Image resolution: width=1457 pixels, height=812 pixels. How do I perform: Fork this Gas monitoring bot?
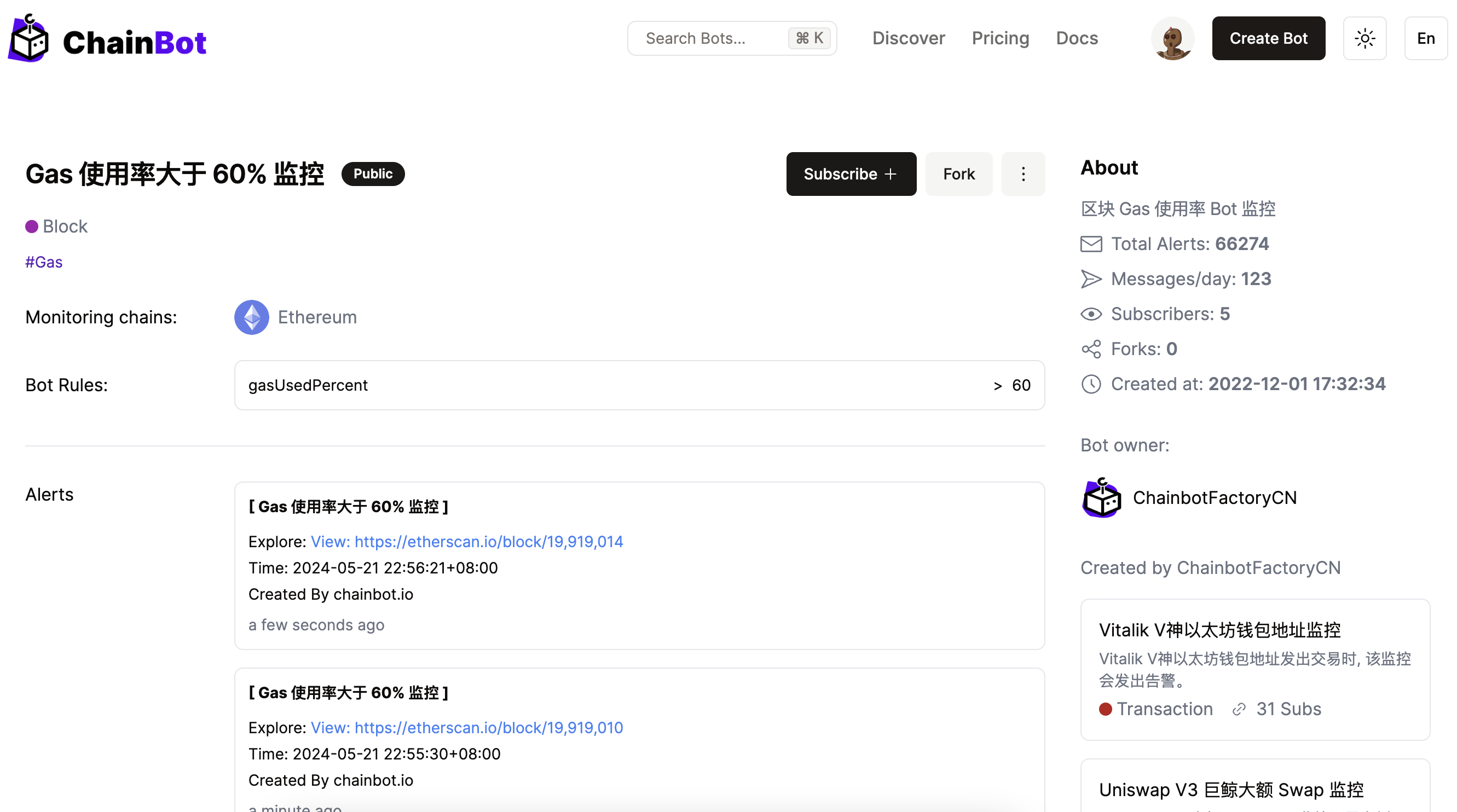958,174
